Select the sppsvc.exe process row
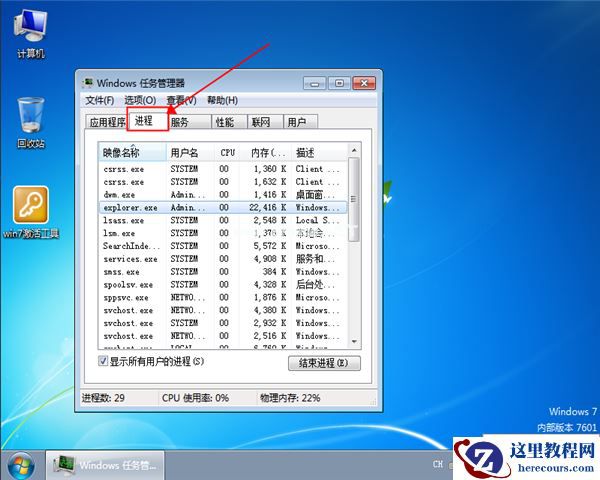Viewport: 600px width, 480px height. (223, 297)
